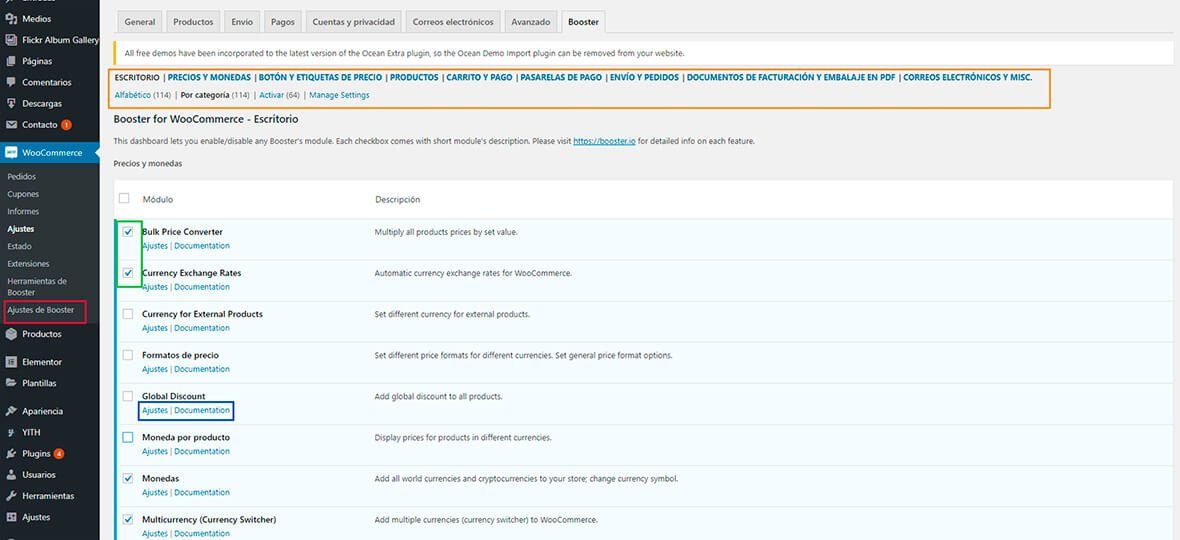The height and width of the screenshot is (540, 1180).
Task: Open the Envío tab
Action: (242, 22)
